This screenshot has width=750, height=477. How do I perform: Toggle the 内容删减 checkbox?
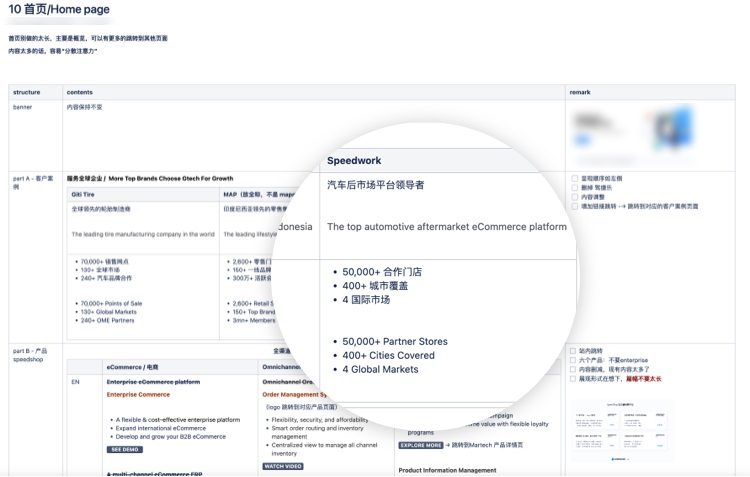[x=572, y=370]
